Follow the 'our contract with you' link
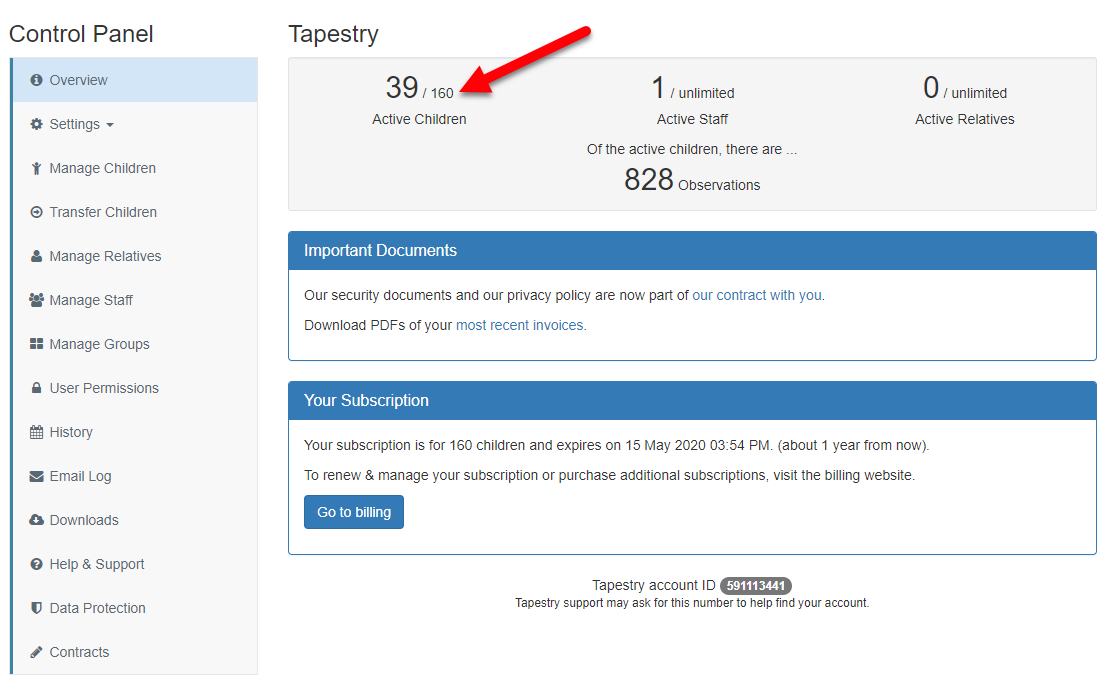The width and height of the screenshot is (1116, 694). tap(757, 295)
